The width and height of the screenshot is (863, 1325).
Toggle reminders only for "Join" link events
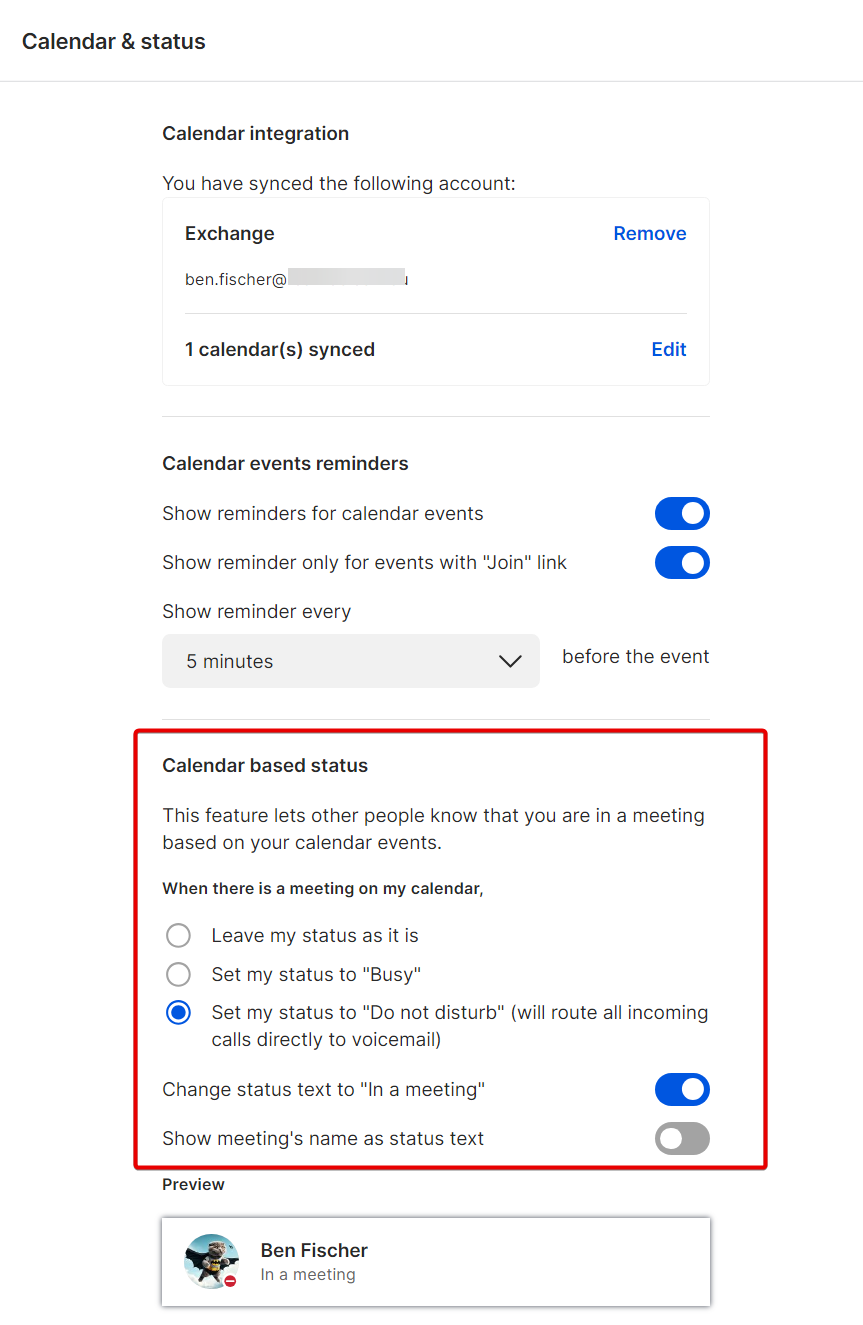(682, 563)
